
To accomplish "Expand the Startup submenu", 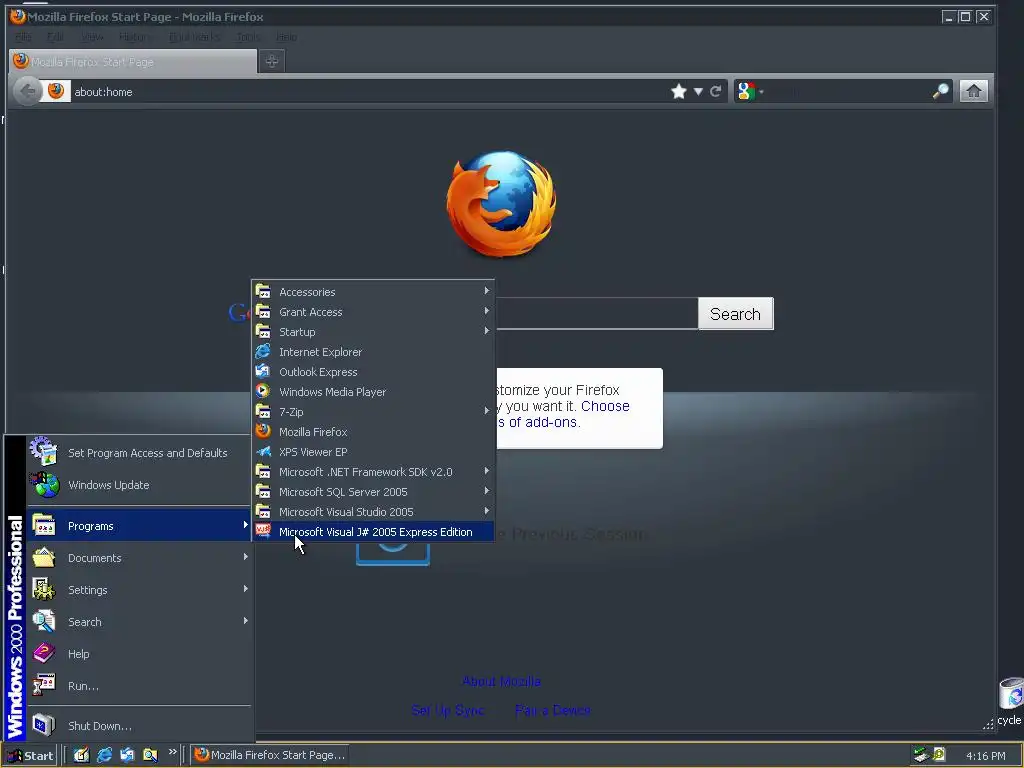I will tap(373, 332).
